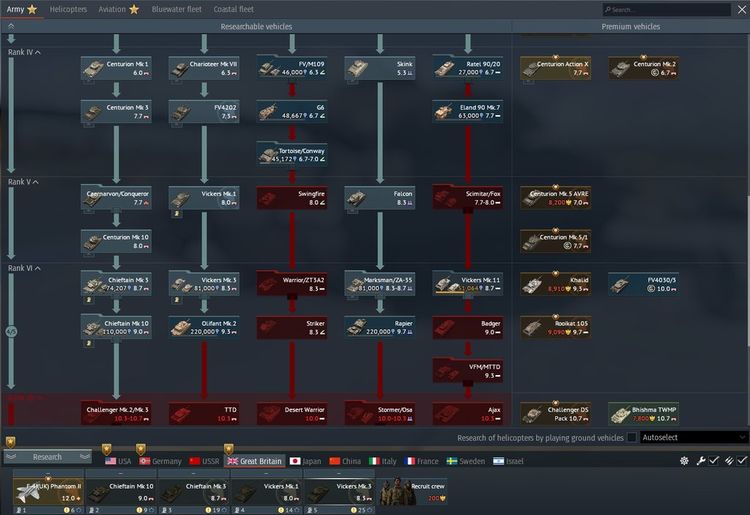Image resolution: width=750 pixels, height=515 pixels.
Task: Open the gear settings icon
Action: (685, 461)
